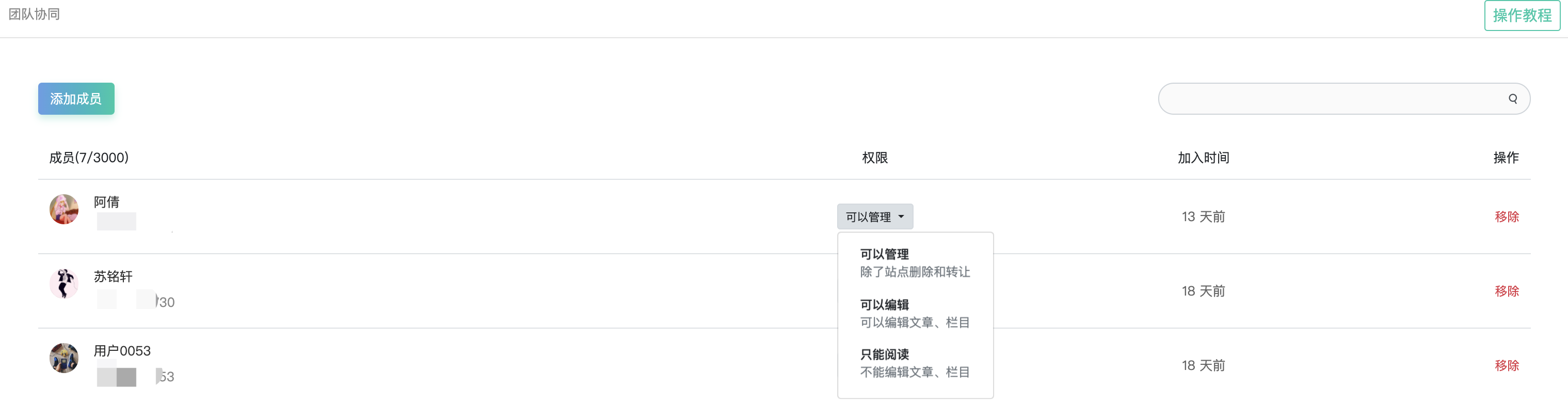Click 苏铭轩's profile avatar
Image resolution: width=1568 pixels, height=402 pixels.
tap(63, 283)
